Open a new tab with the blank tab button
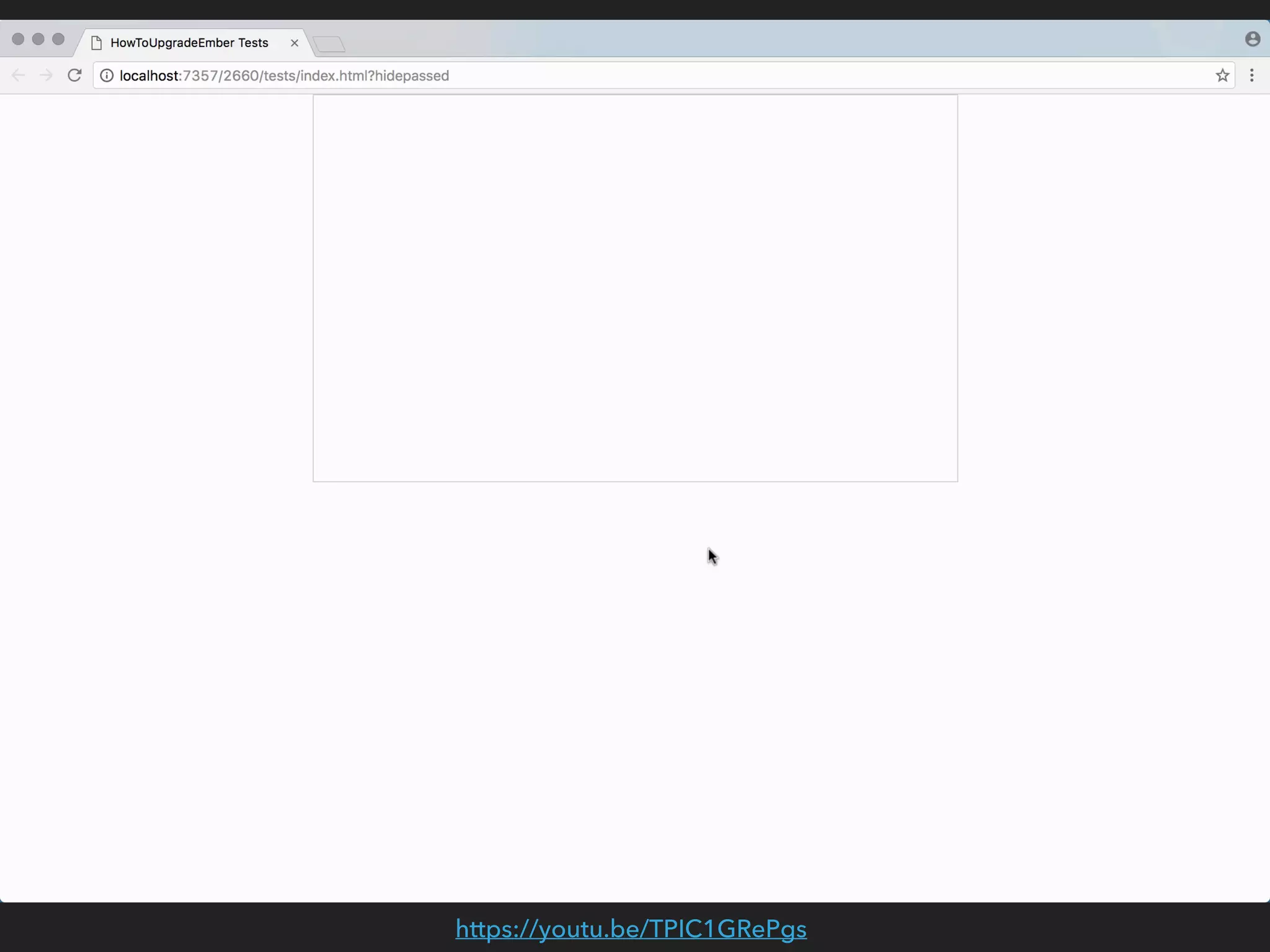Image resolution: width=1270 pixels, height=952 pixels. [x=329, y=44]
